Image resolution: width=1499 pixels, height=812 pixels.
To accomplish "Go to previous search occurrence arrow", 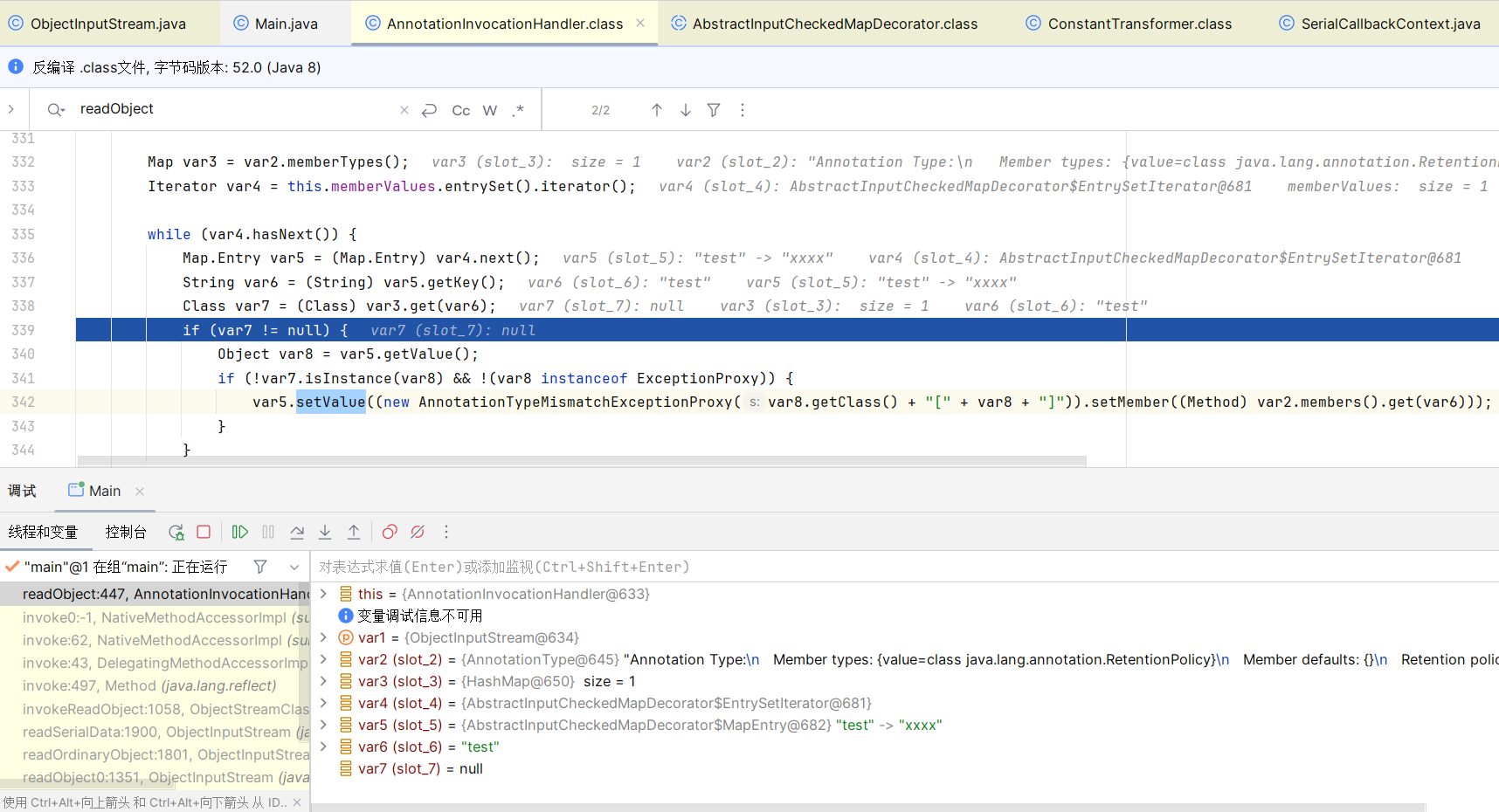I will (657, 110).
